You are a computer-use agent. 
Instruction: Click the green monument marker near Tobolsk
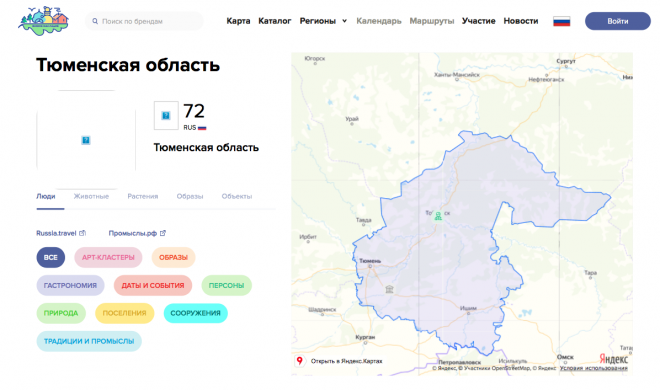coord(438,216)
